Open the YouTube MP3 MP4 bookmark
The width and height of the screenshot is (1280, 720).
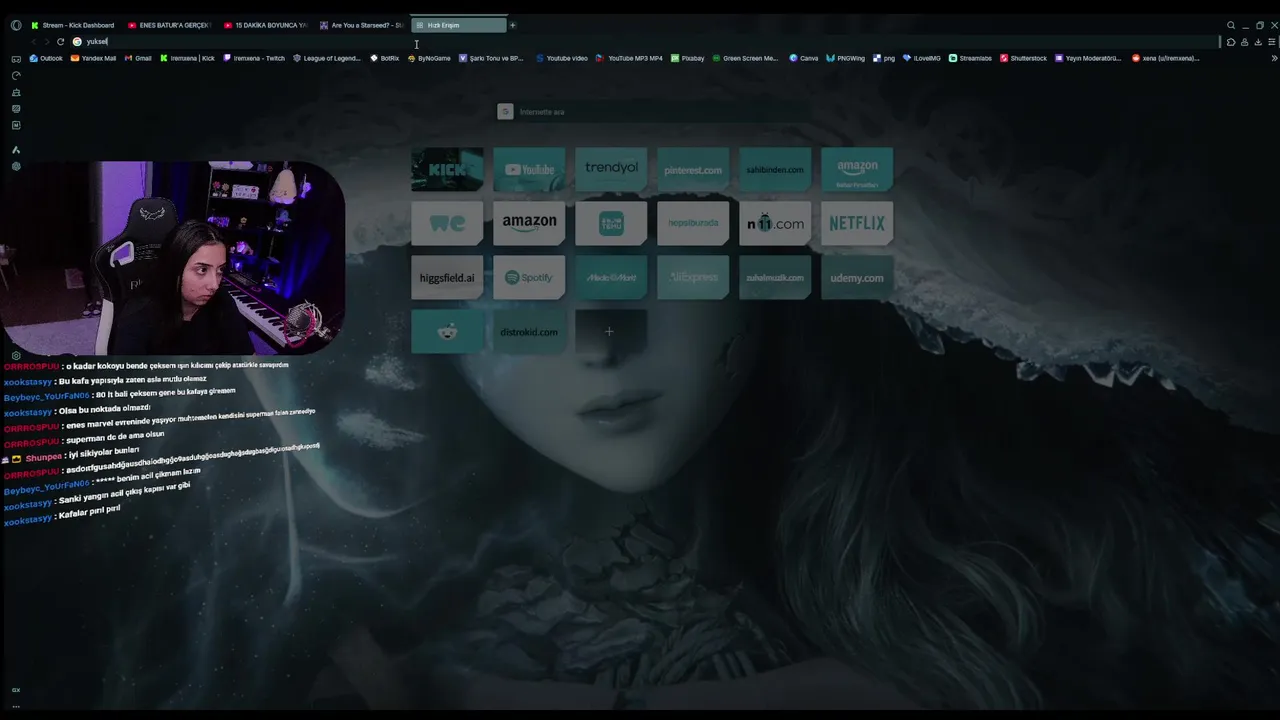[629, 58]
